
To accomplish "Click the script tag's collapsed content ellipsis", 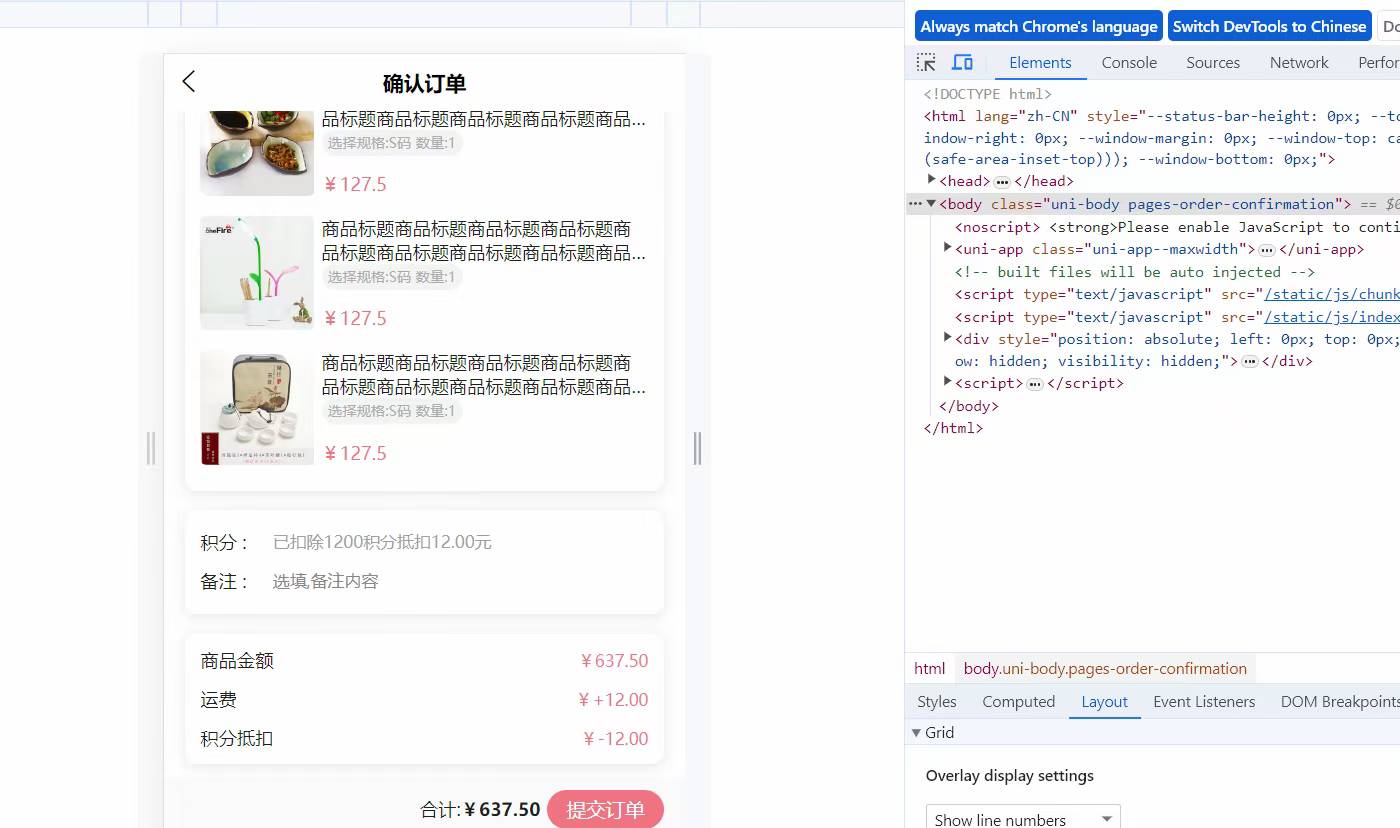I will tap(1033, 383).
